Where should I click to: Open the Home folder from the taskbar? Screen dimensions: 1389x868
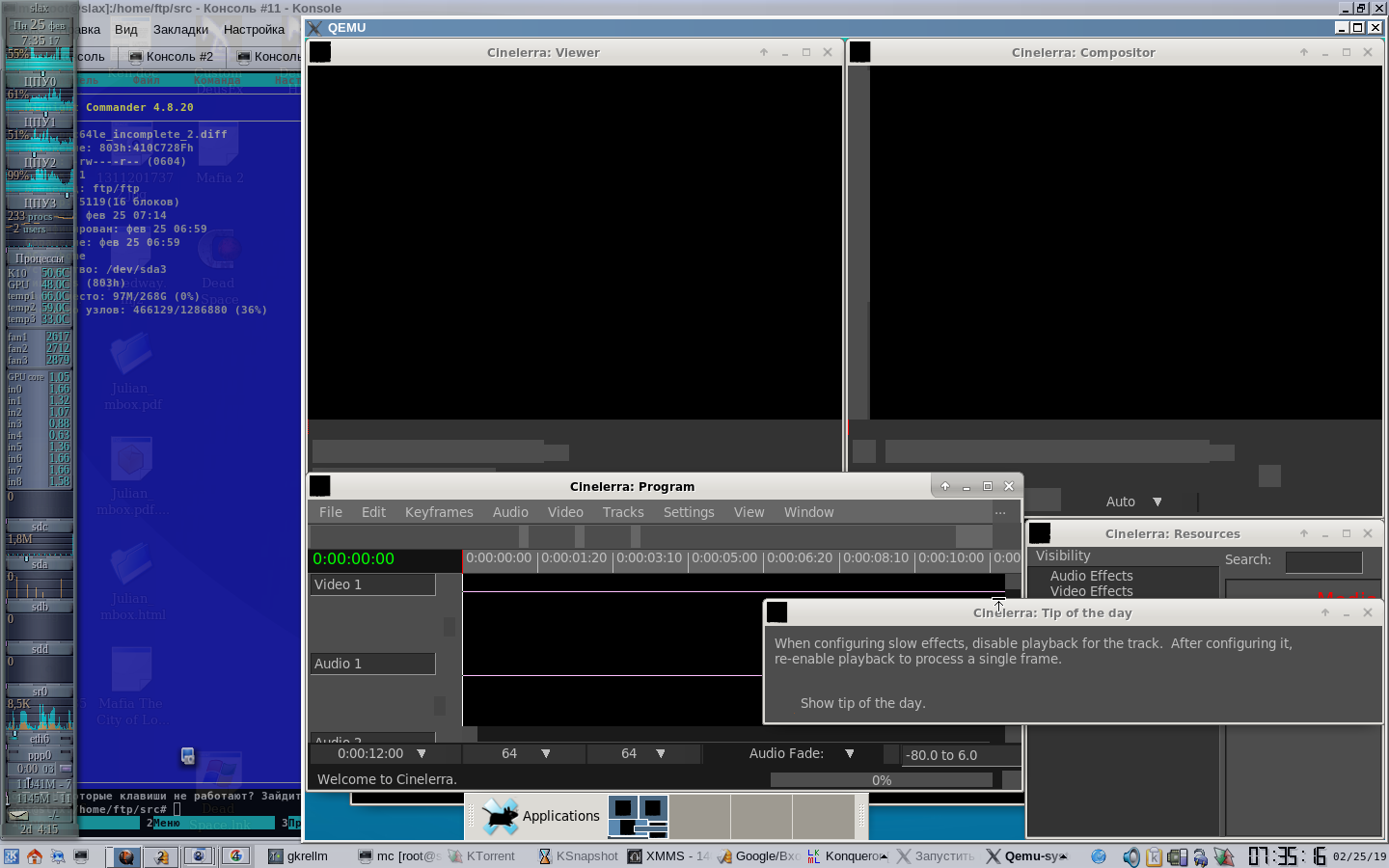click(x=35, y=856)
